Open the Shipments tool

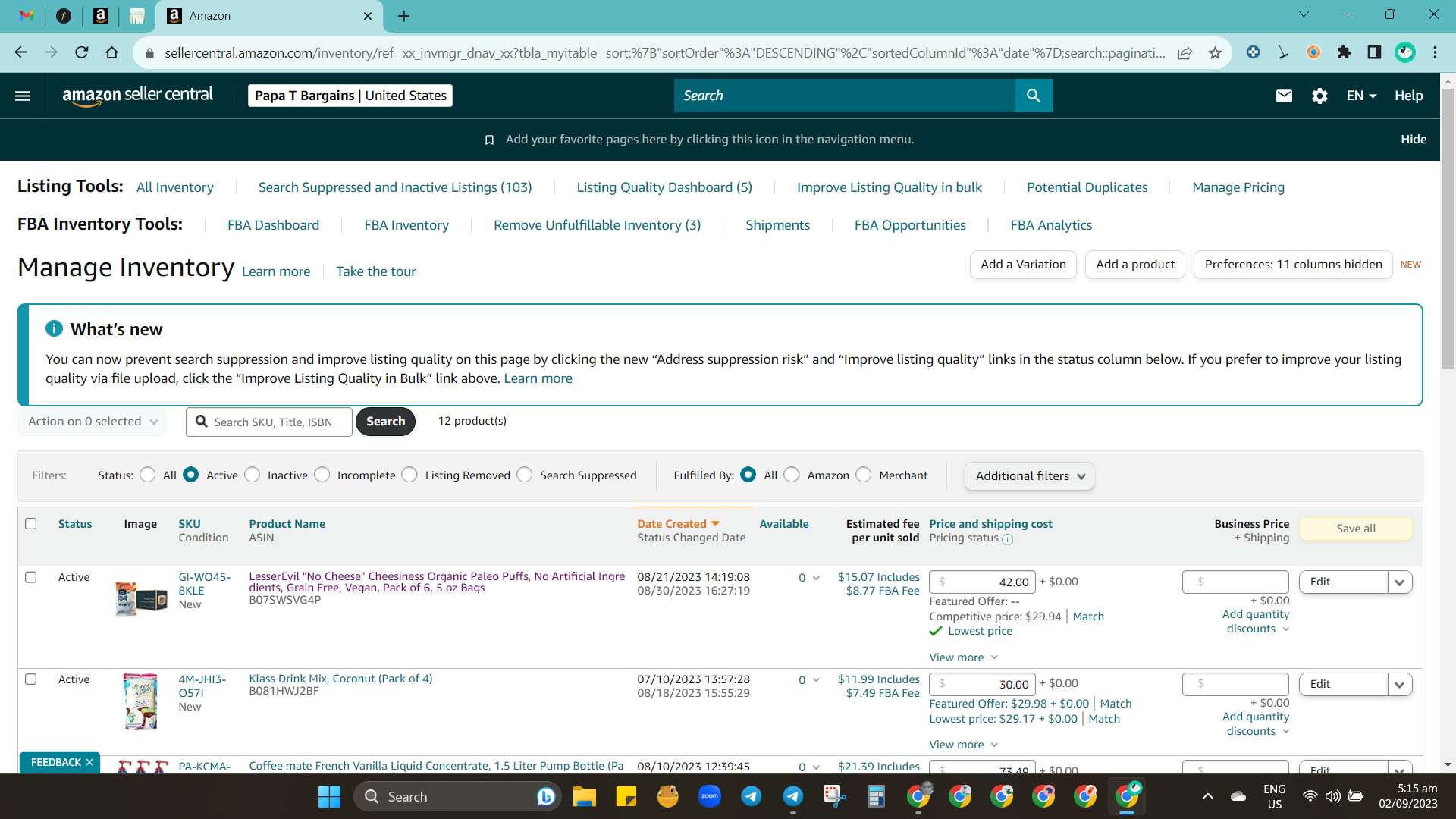[777, 225]
